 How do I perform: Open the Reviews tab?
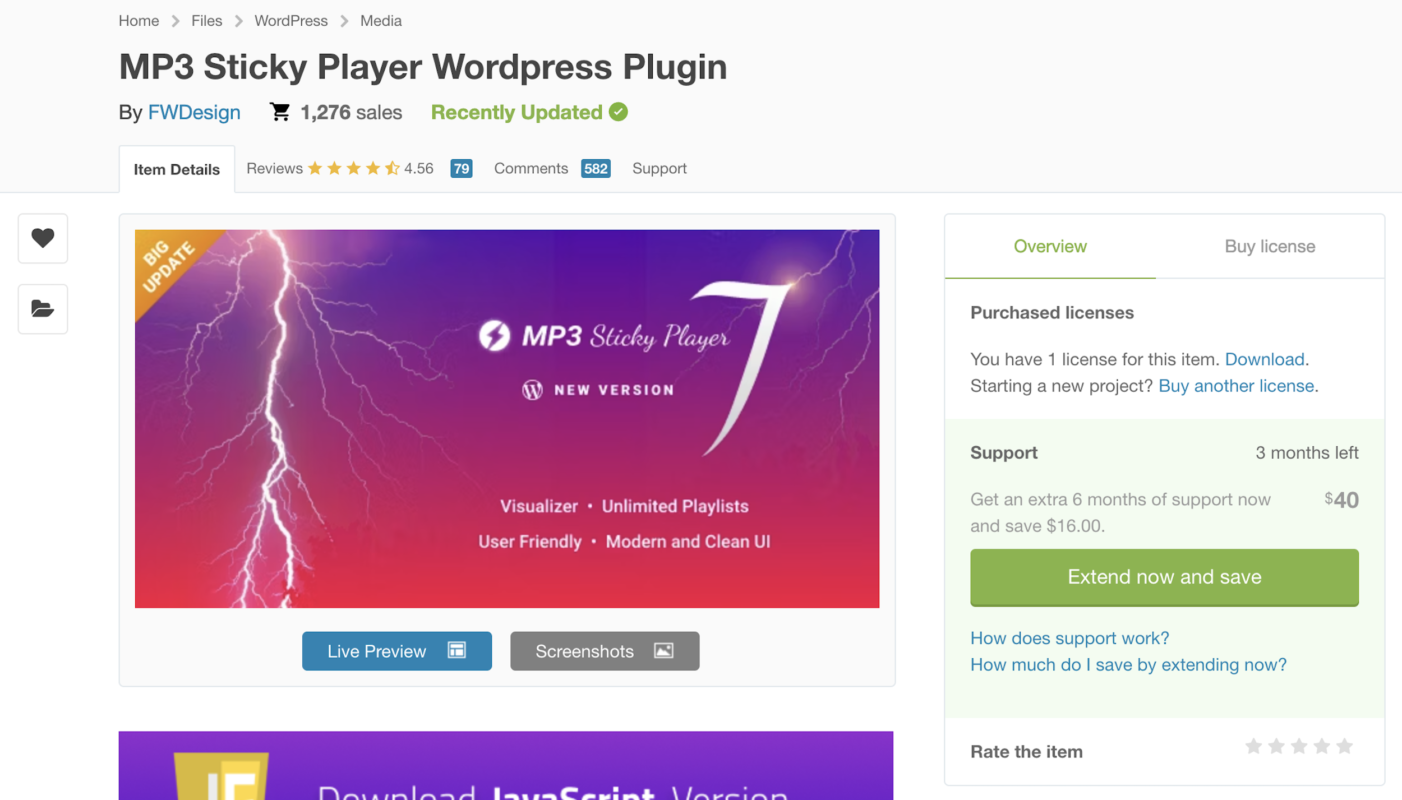pyautogui.click(x=275, y=169)
